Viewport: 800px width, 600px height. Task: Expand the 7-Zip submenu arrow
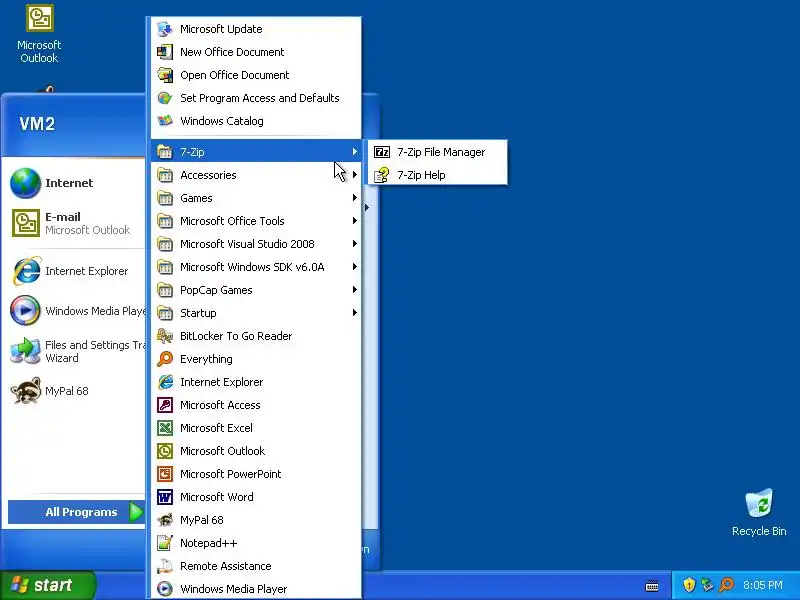(x=355, y=152)
